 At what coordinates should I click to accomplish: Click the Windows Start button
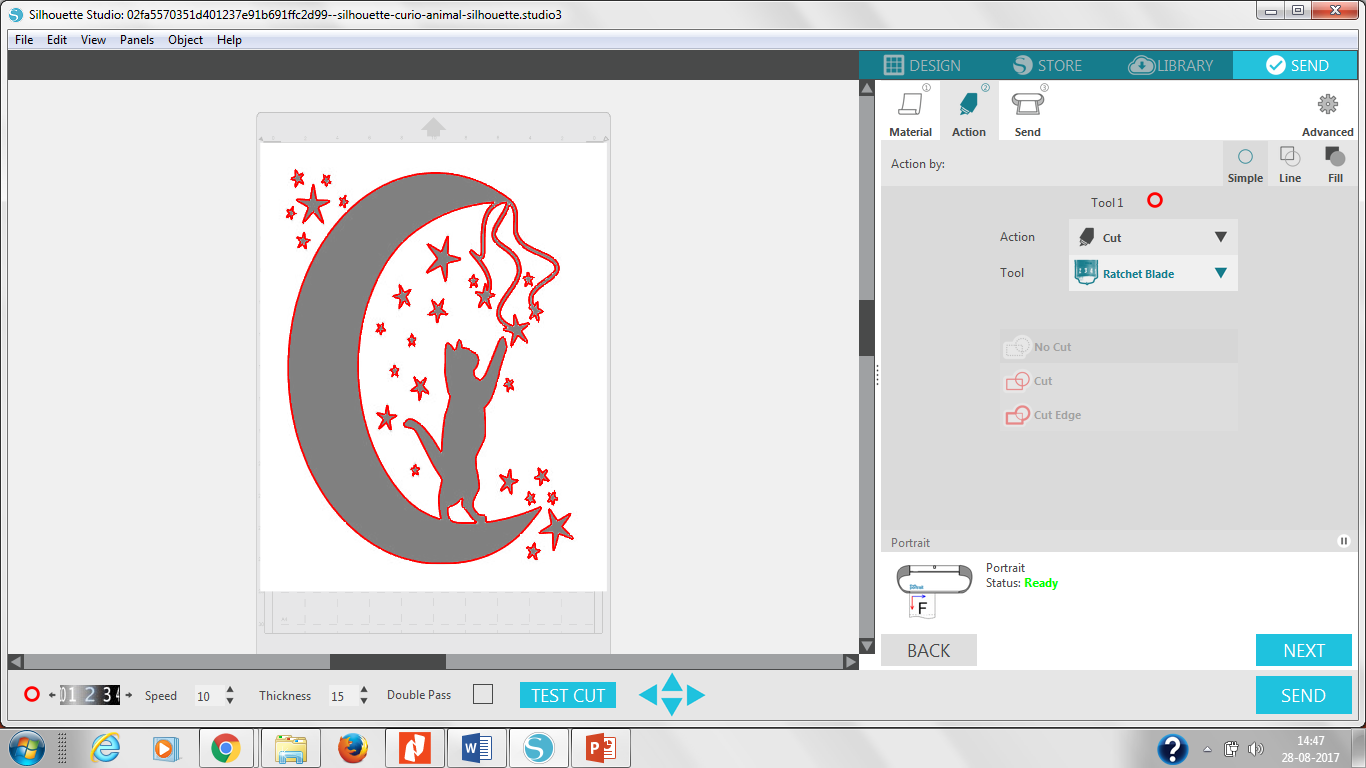pos(25,748)
